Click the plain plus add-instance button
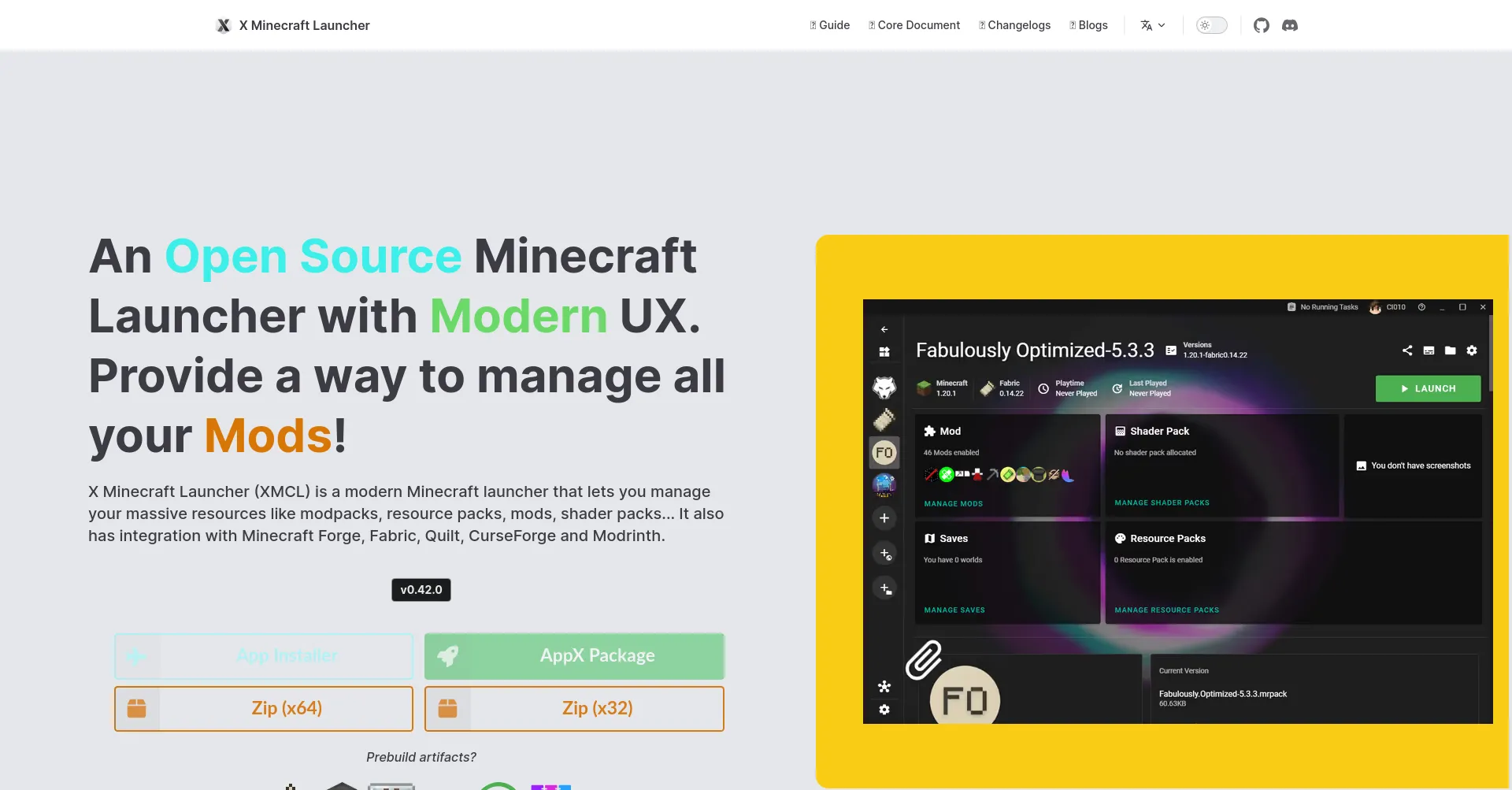 point(884,518)
